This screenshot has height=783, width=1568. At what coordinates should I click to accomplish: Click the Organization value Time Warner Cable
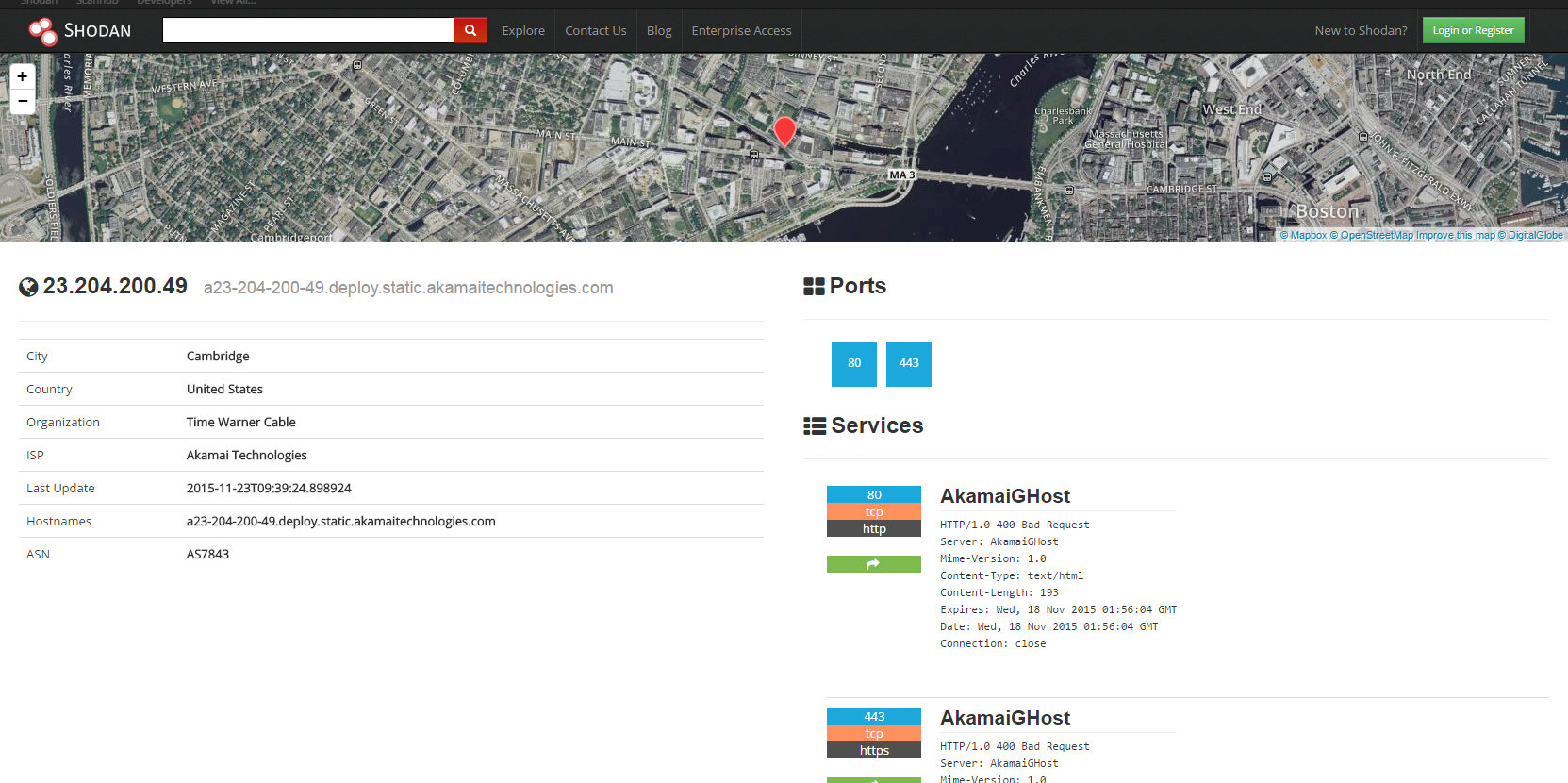pyautogui.click(x=241, y=422)
